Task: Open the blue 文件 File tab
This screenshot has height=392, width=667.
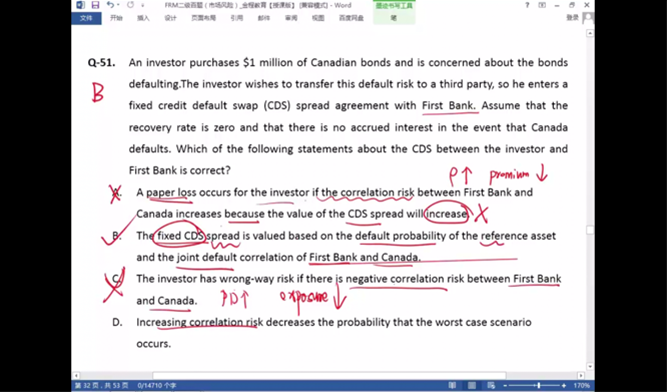Action: (x=86, y=18)
